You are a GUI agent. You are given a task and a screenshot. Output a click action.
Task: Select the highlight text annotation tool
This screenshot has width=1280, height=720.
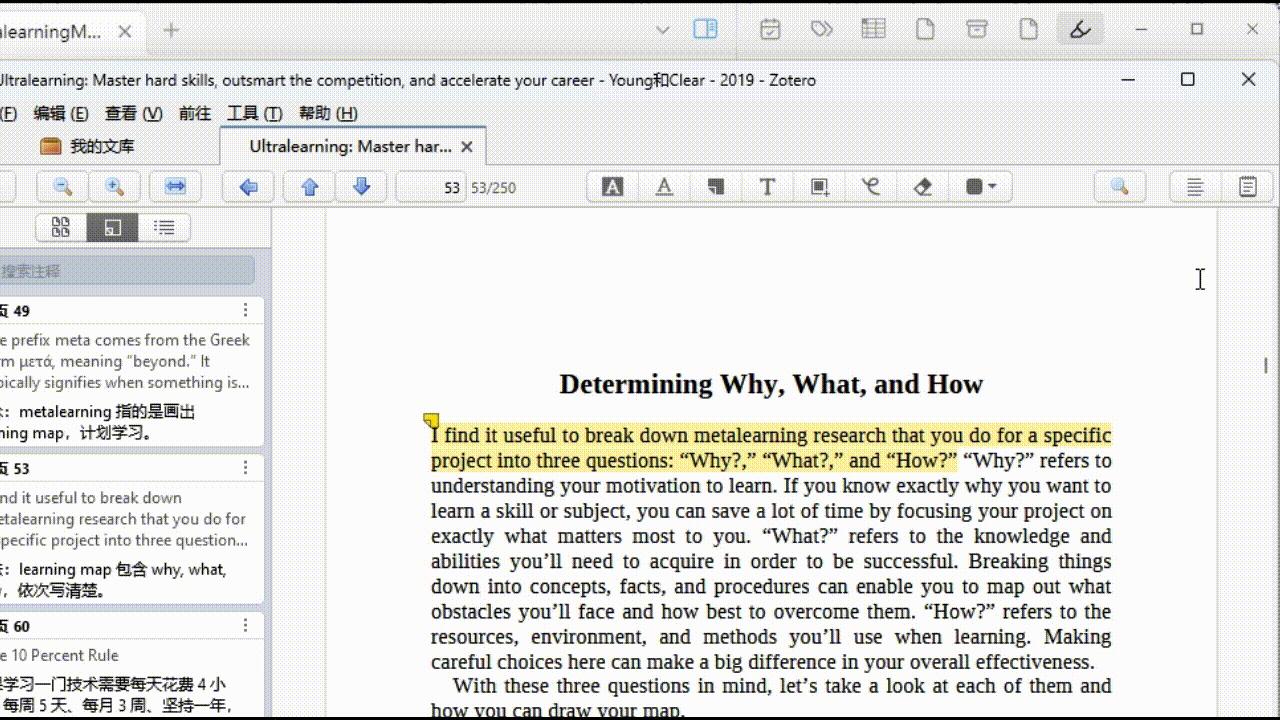tap(613, 187)
